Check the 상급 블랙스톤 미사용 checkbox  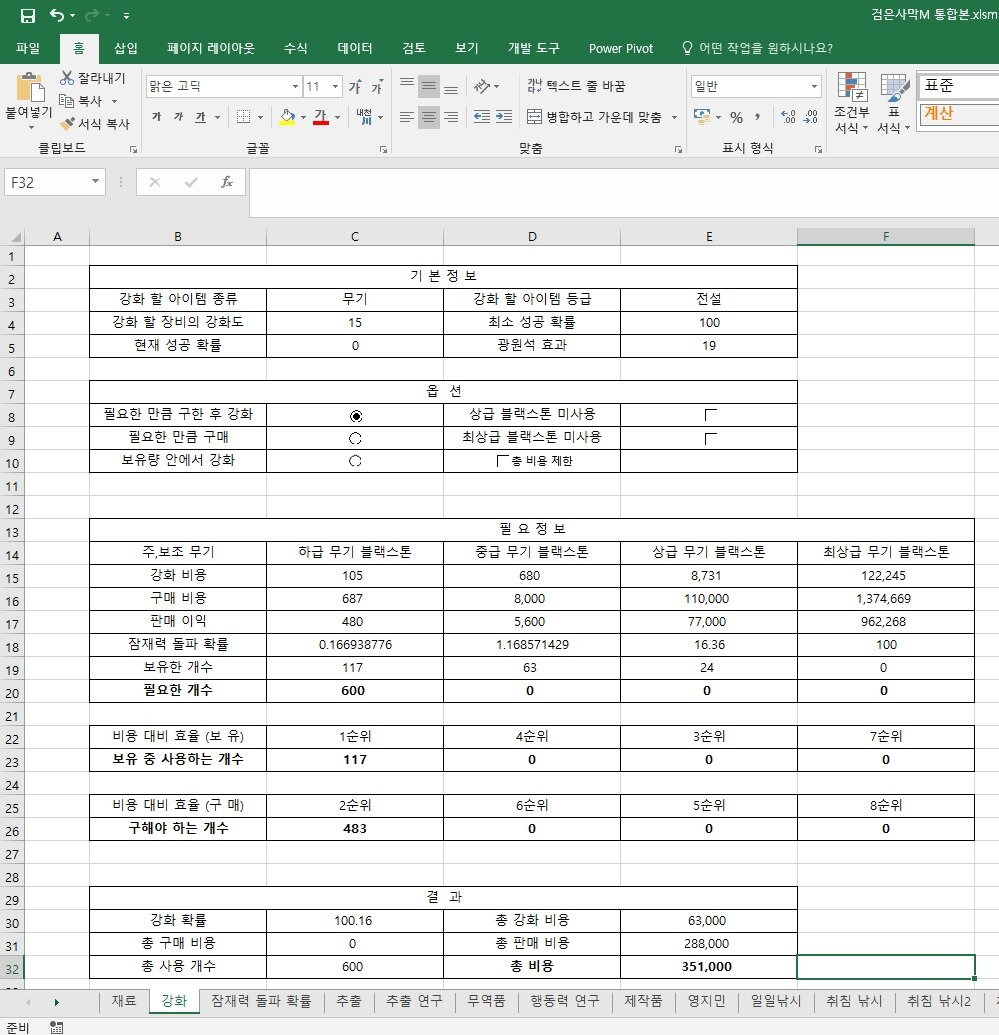(x=710, y=414)
